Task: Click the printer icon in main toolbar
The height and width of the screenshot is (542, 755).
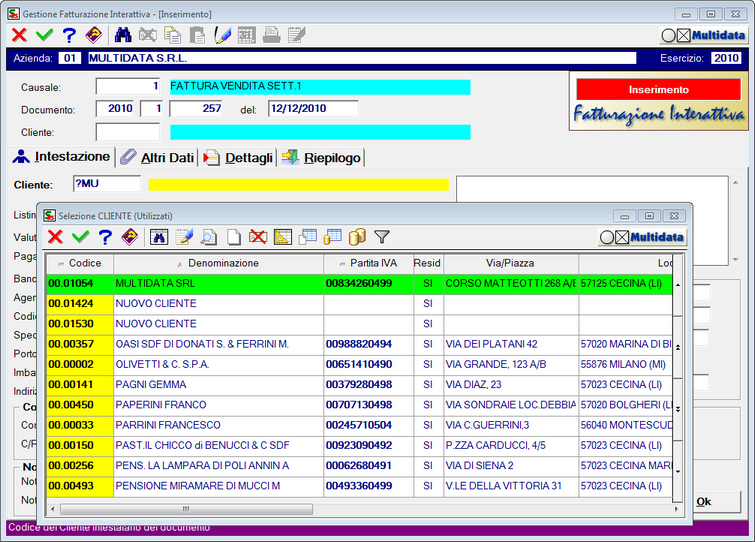Action: click(x=272, y=35)
